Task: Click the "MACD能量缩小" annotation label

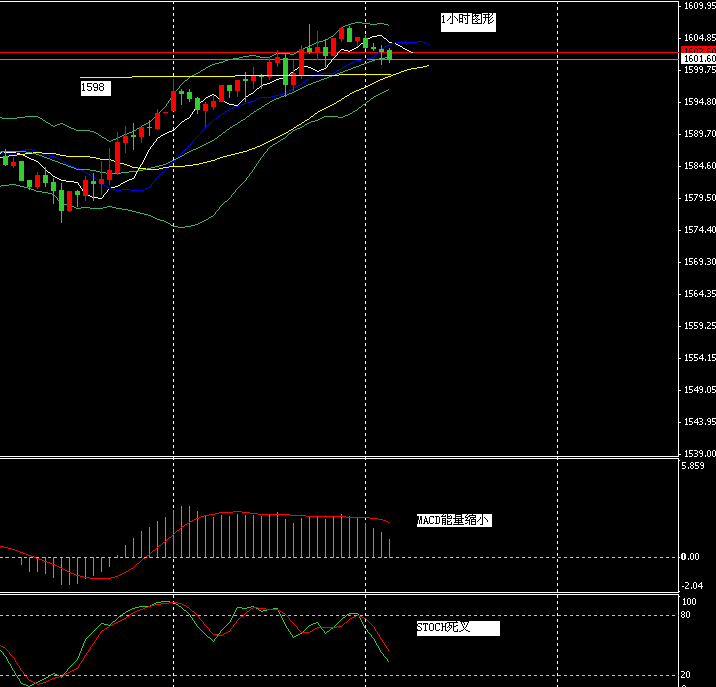Action: pyautogui.click(x=453, y=521)
